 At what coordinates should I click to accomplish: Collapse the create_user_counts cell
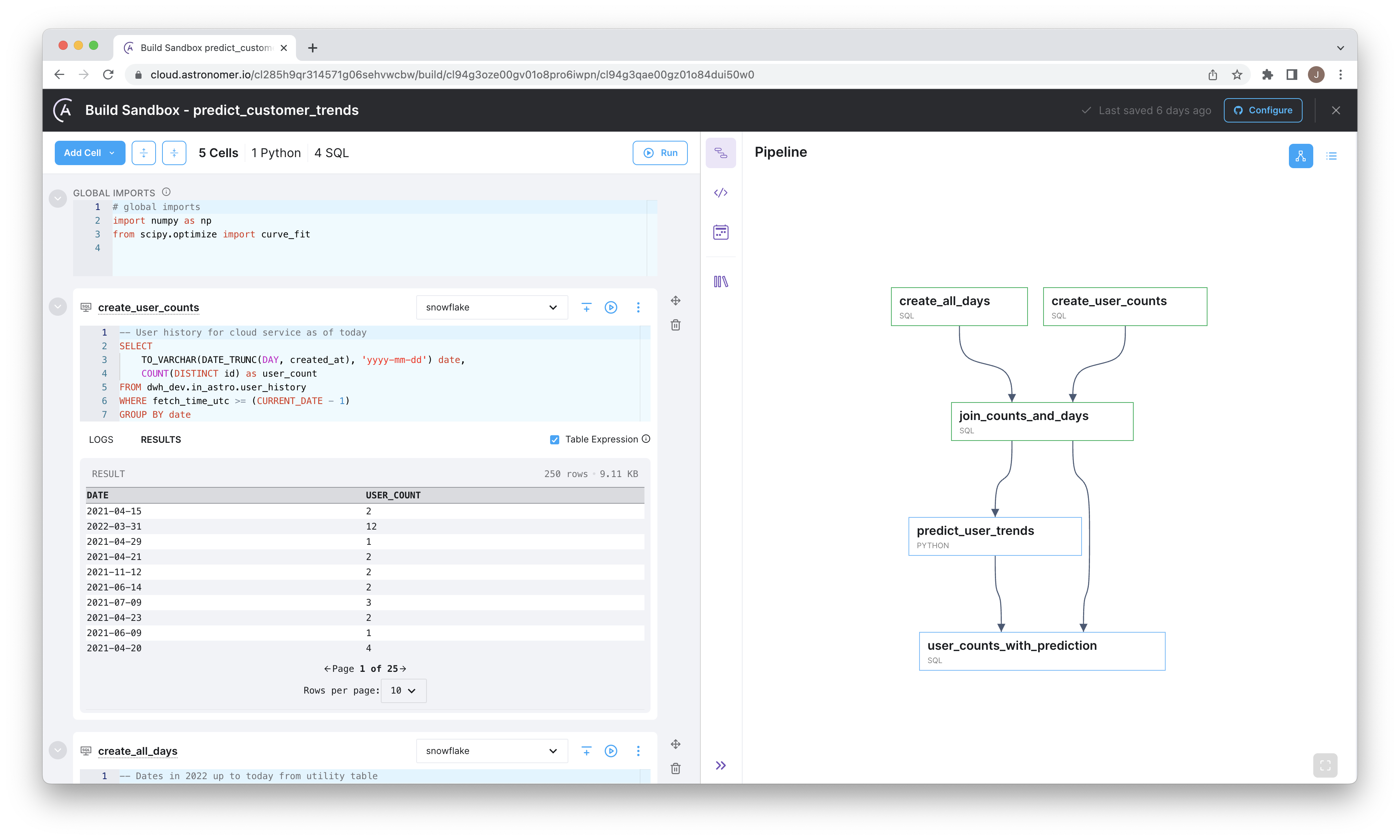tap(58, 307)
